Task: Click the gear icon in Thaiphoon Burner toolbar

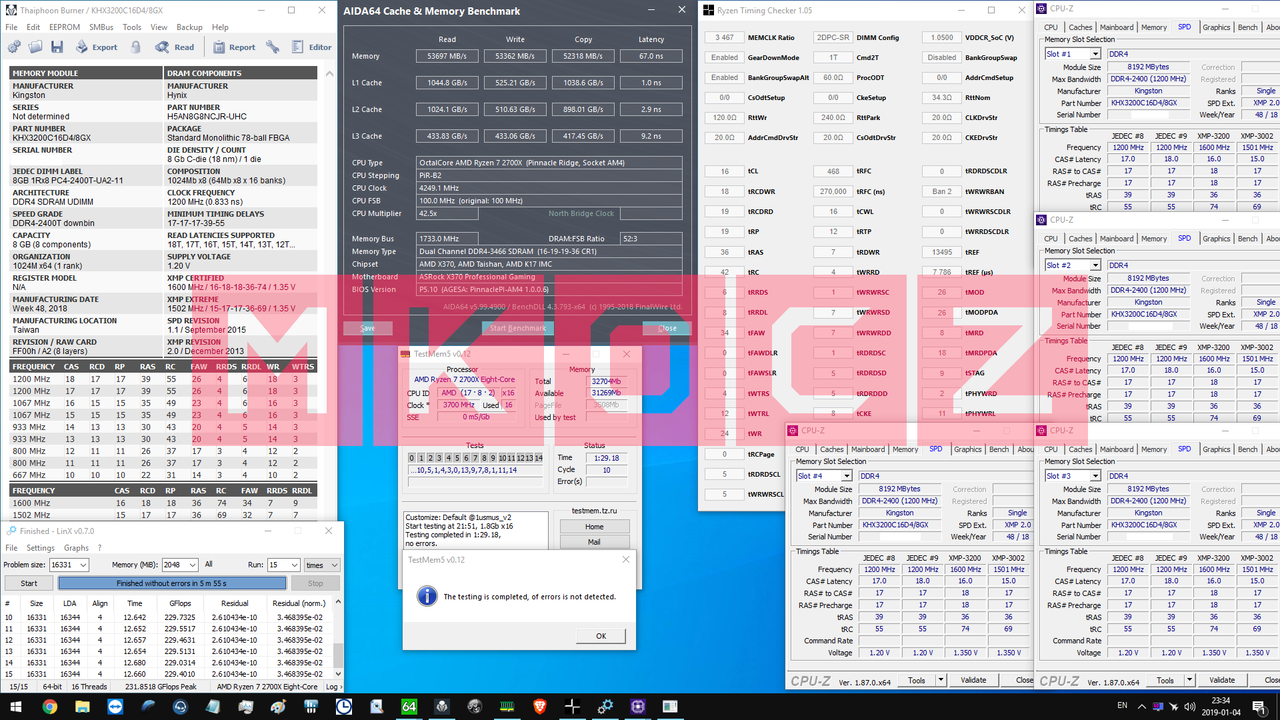Action: 13,47
